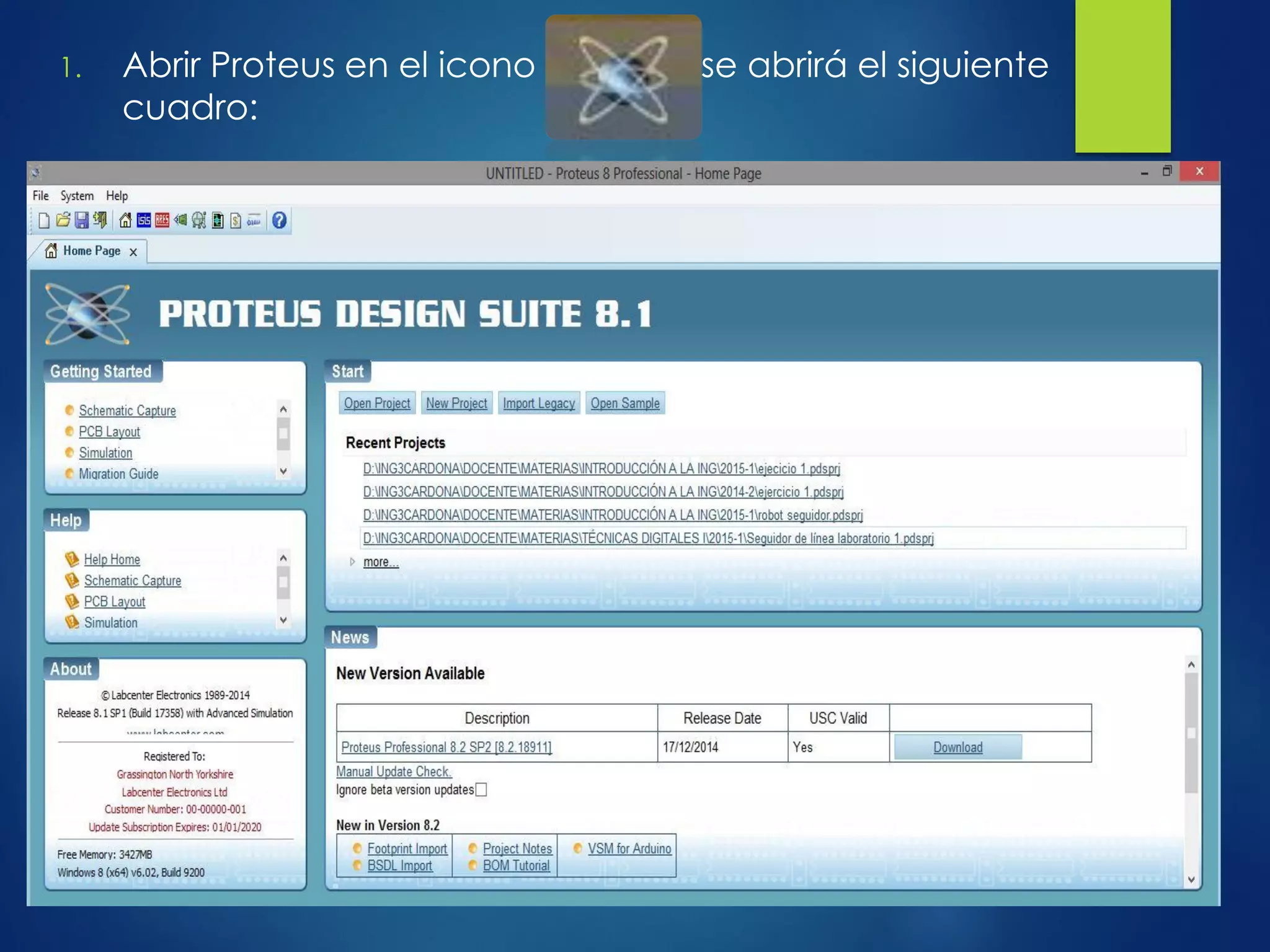Open ISIS Schematic Capture from toolbar
Image resolution: width=1270 pixels, height=952 pixels.
(x=144, y=221)
